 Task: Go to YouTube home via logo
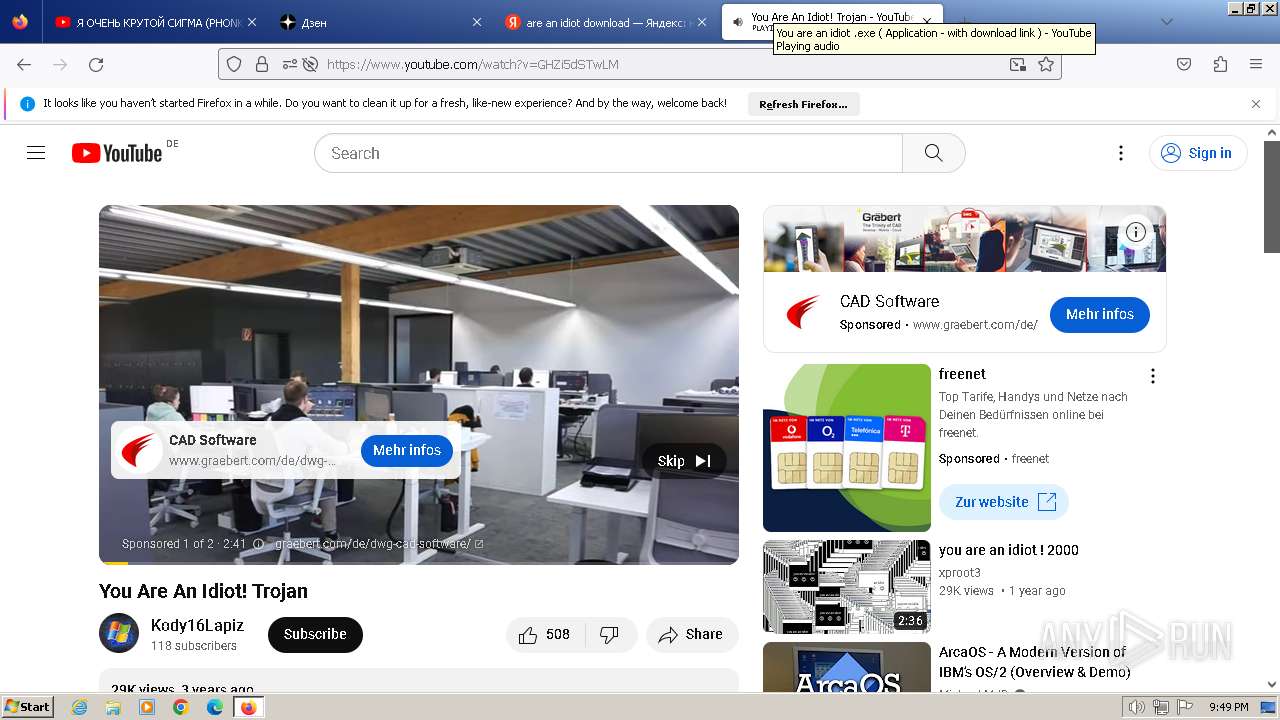point(117,153)
